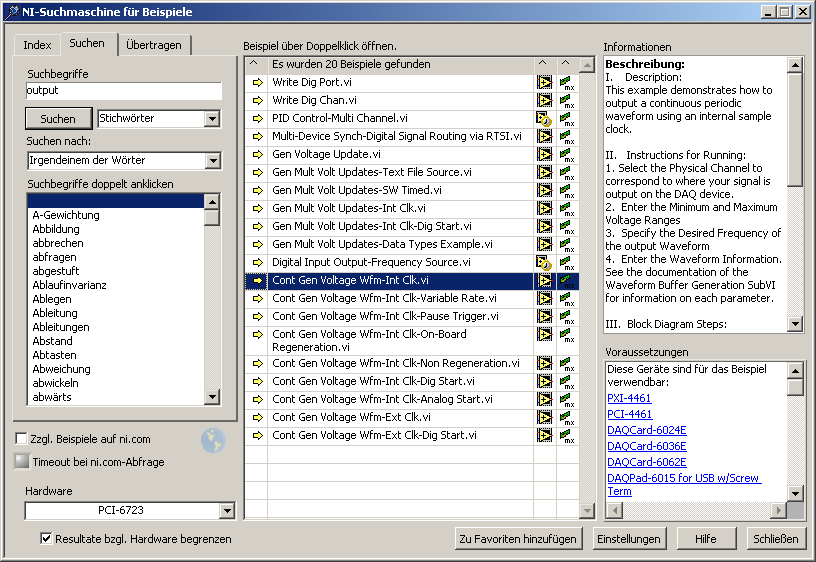Viewport: 816px width, 562px height.
Task: Click scroll-right arrow in Voraussetzungen panel
Action: tap(779, 510)
